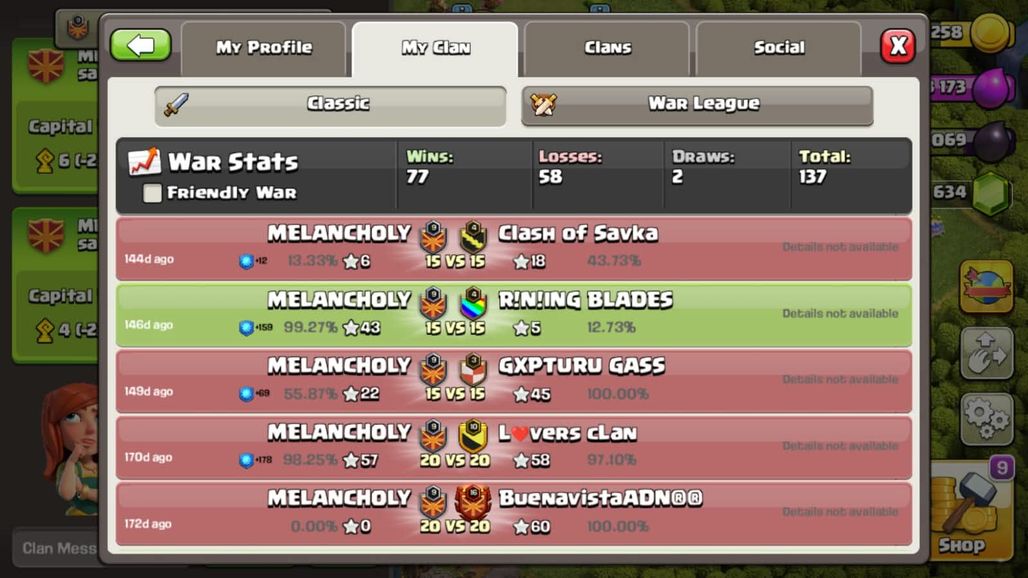Open the settings gears icon

pos(987,419)
